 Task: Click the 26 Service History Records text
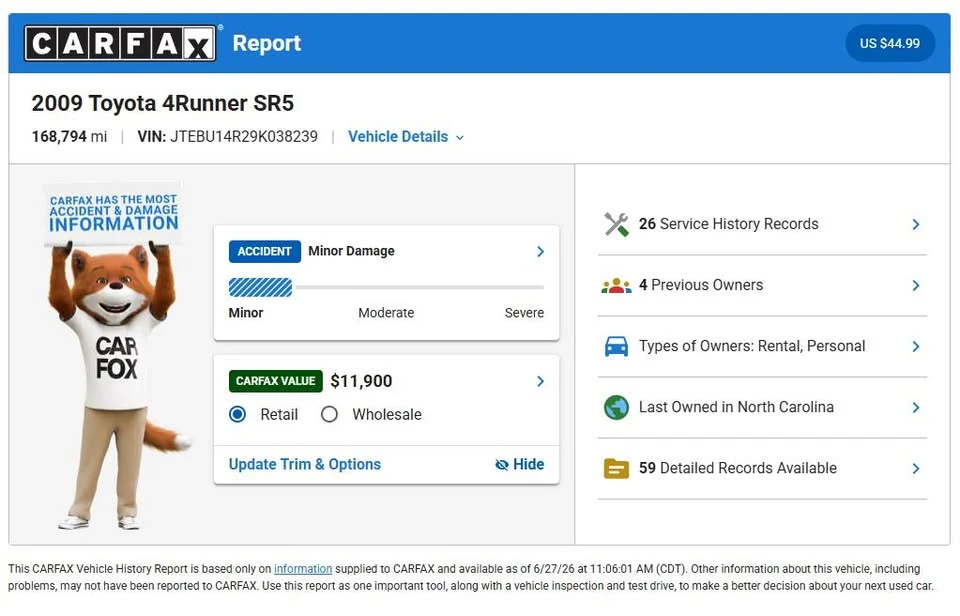pyautogui.click(x=729, y=224)
